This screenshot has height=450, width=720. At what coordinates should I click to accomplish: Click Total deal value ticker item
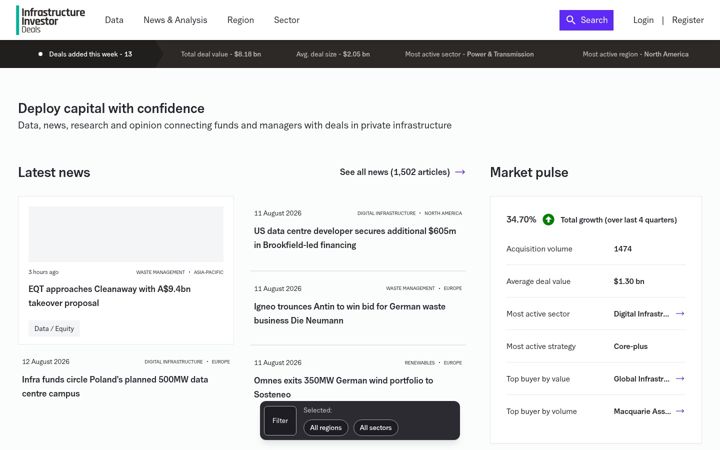coord(221,54)
